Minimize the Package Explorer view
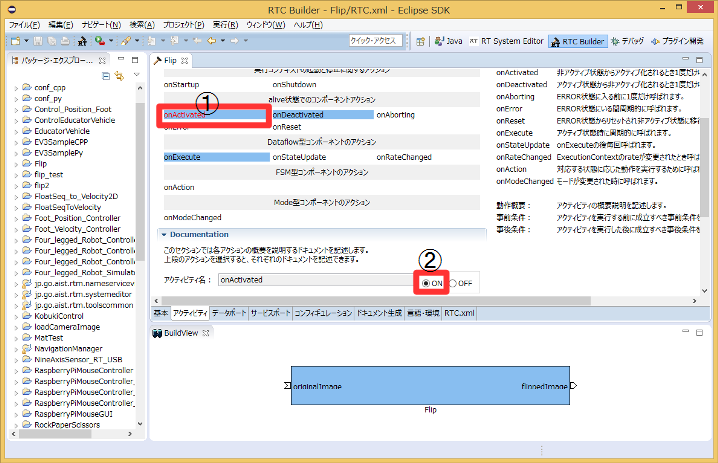Screen dimensions: 718x463 coord(121,59)
